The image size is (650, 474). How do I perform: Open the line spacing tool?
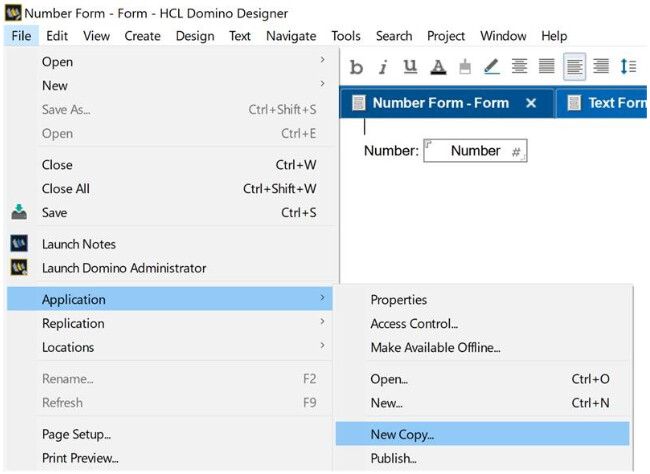pos(628,66)
